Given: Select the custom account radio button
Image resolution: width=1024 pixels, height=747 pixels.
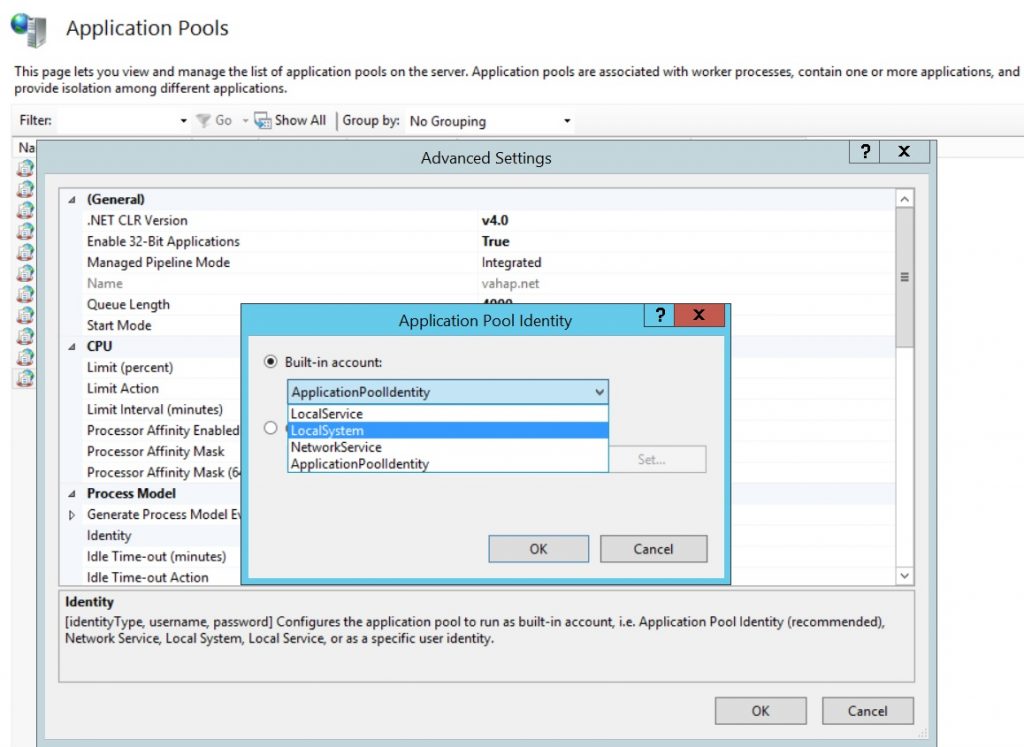Looking at the screenshot, I should tap(270, 428).
